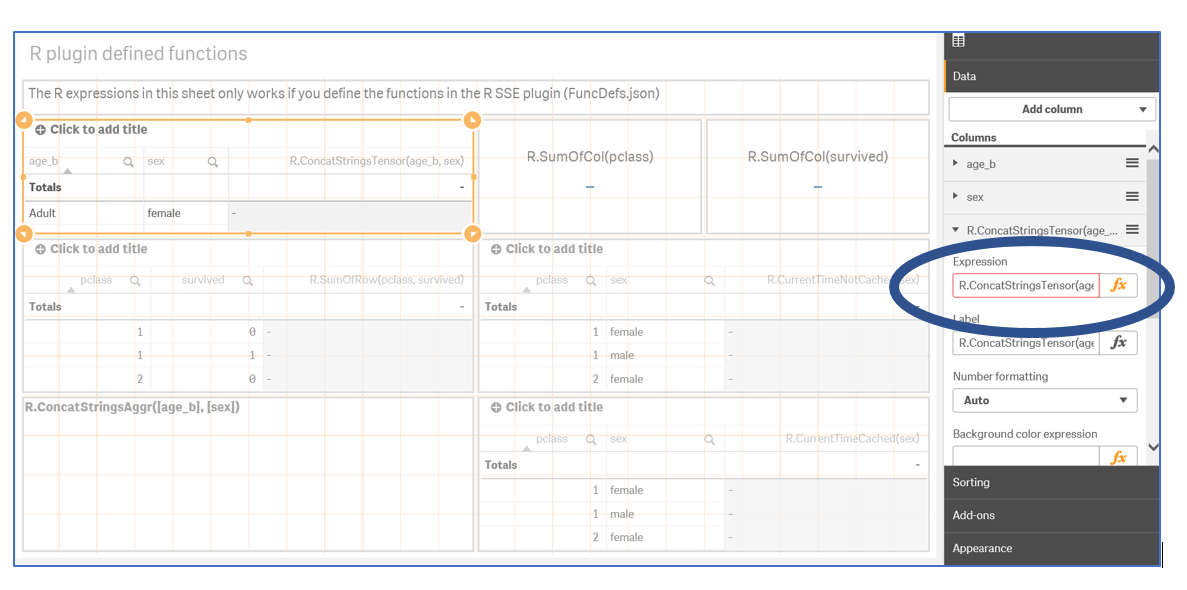
Task: Click to add title on the selected table
Action: click(98, 130)
